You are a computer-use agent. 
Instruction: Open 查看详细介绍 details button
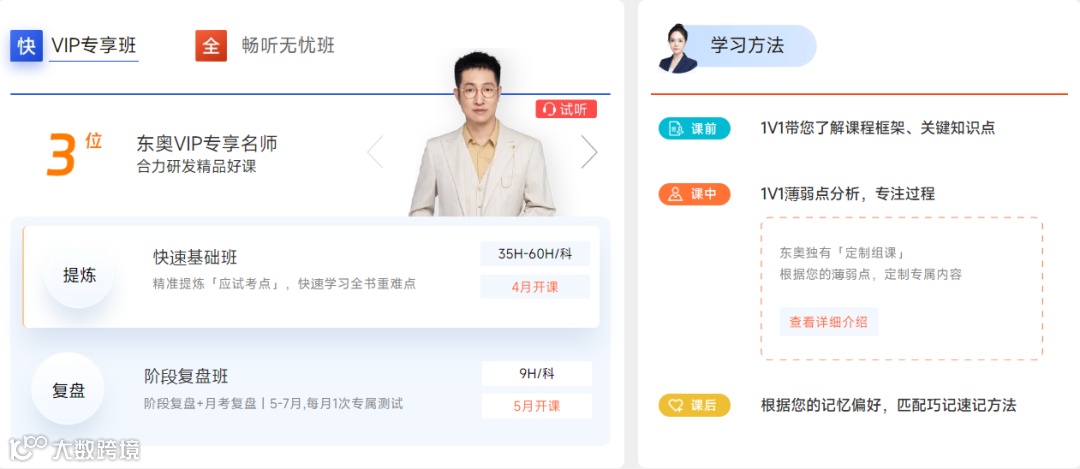829,322
